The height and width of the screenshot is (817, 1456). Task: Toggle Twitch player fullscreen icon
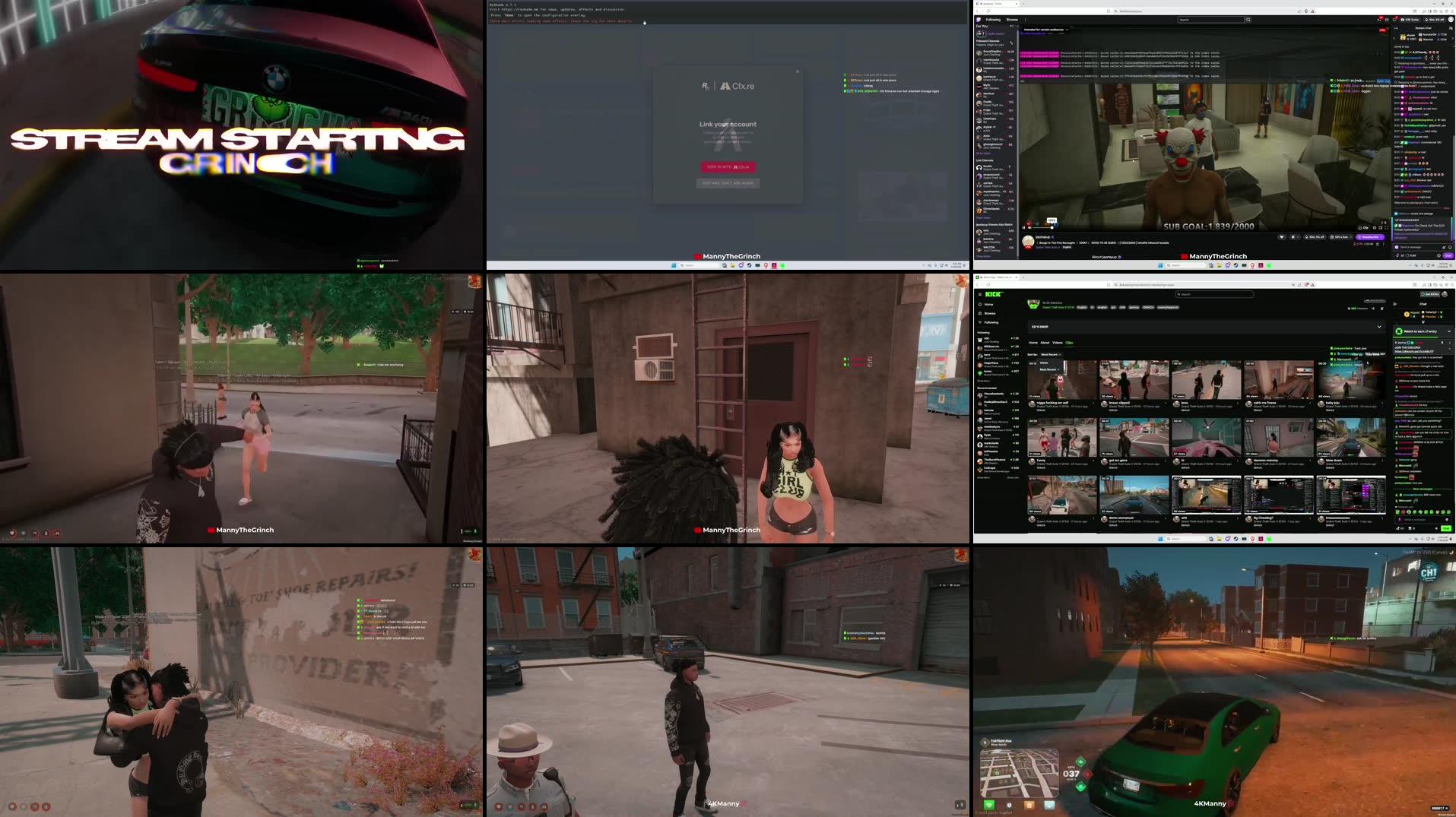(1386, 227)
